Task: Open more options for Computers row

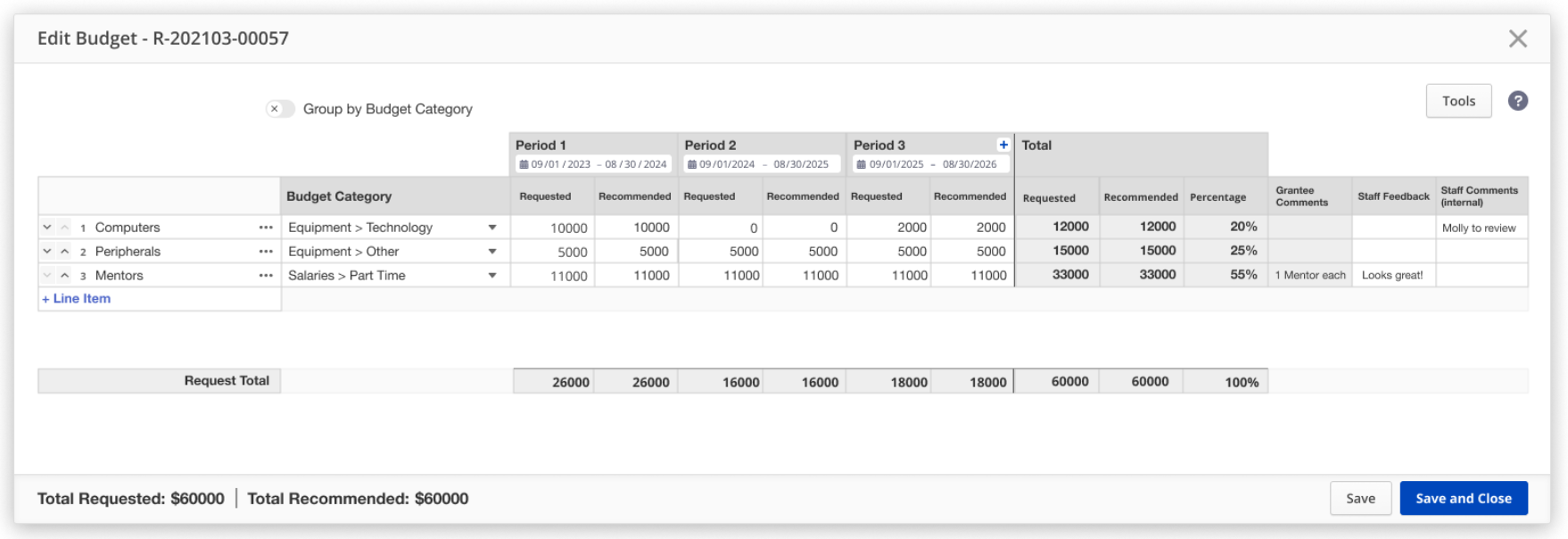Action: coord(266,228)
